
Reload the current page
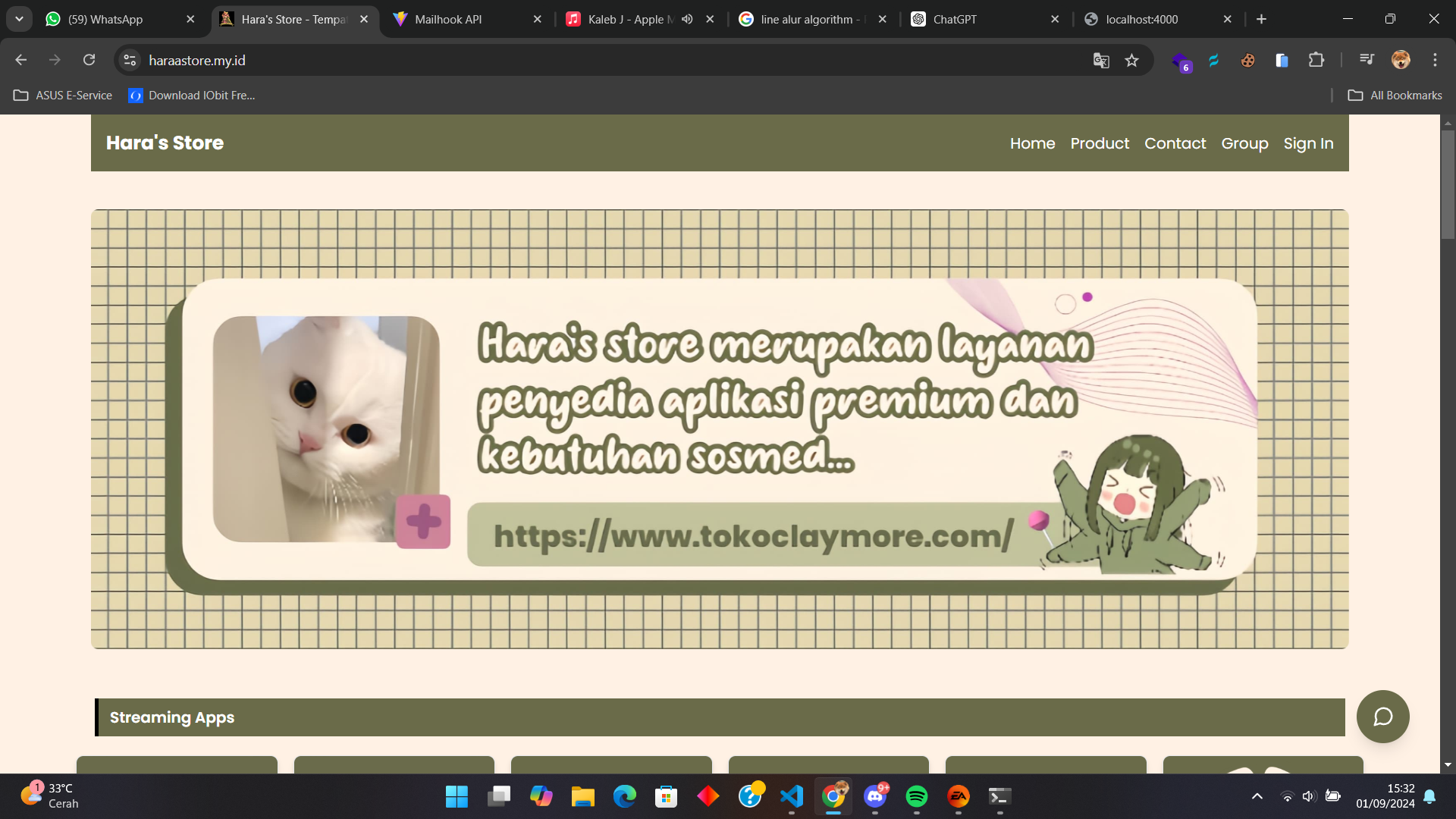(89, 60)
